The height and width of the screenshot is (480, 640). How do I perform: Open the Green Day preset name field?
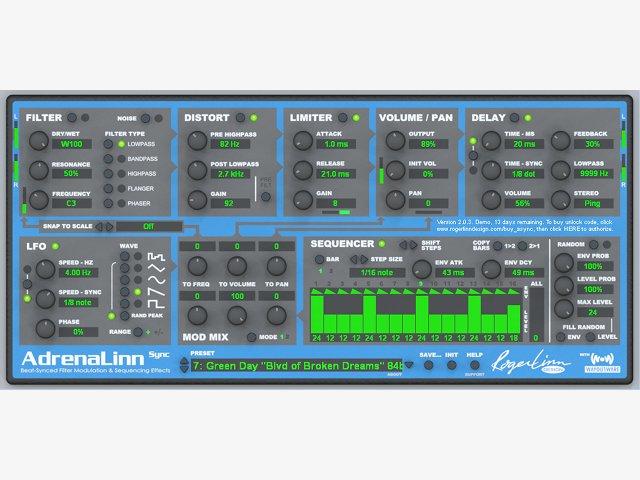(297, 366)
